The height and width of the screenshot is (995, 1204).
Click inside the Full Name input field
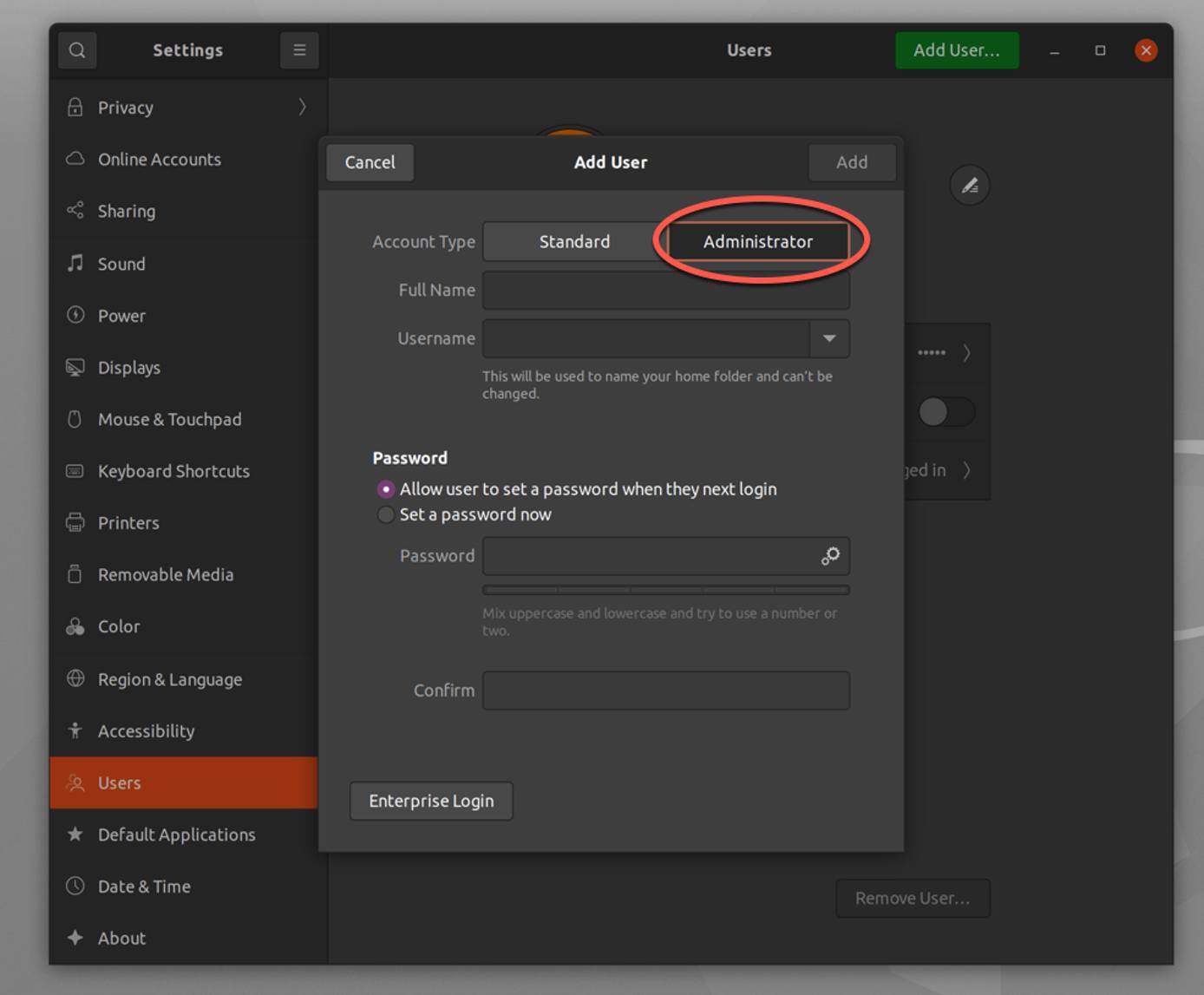point(665,290)
